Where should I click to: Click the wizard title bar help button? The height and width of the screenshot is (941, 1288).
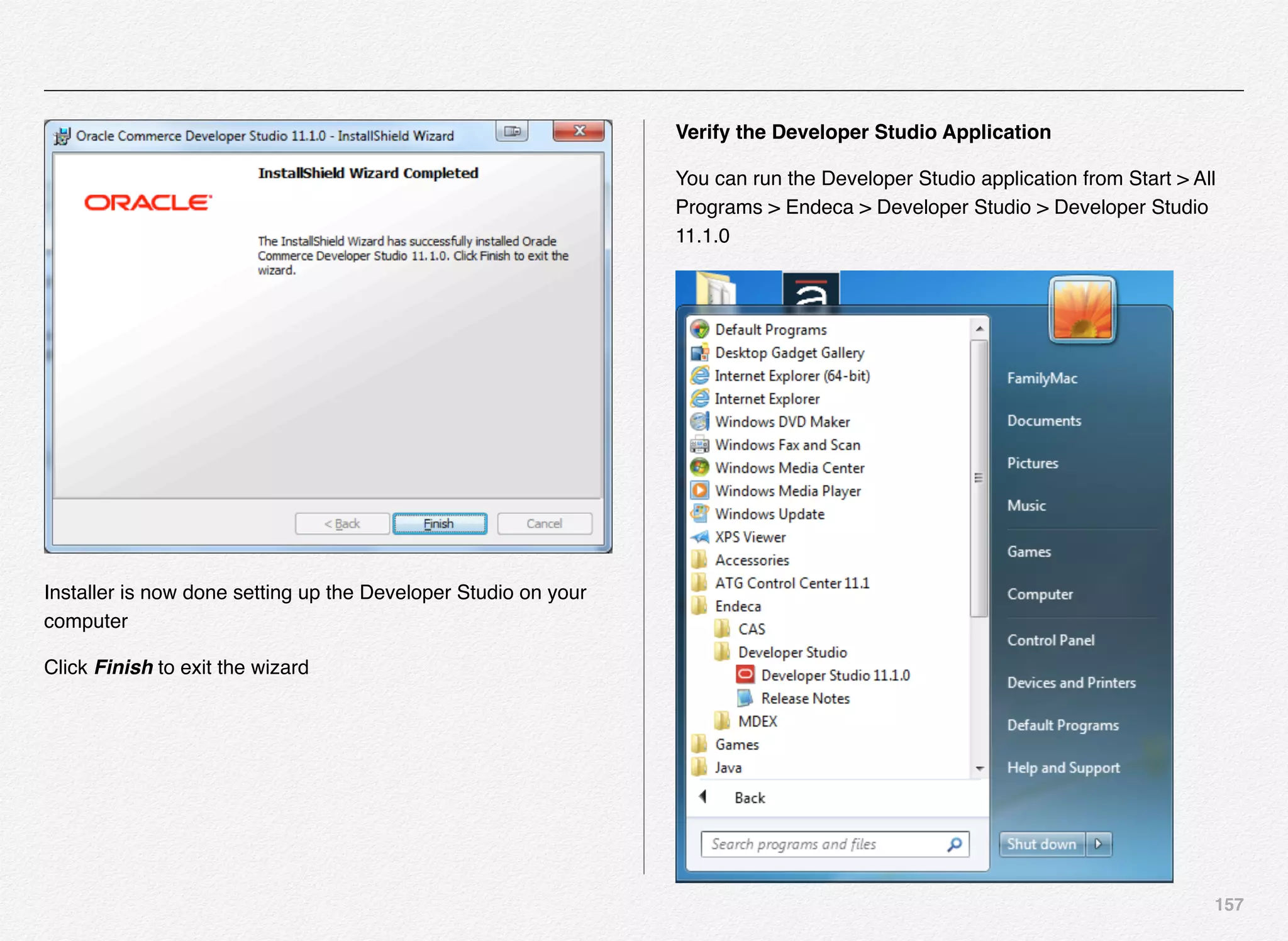(512, 131)
